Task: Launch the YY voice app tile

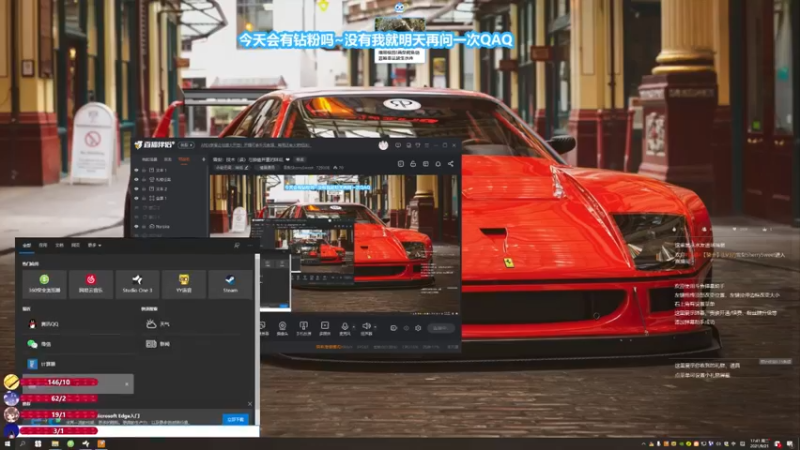Action: [184, 284]
